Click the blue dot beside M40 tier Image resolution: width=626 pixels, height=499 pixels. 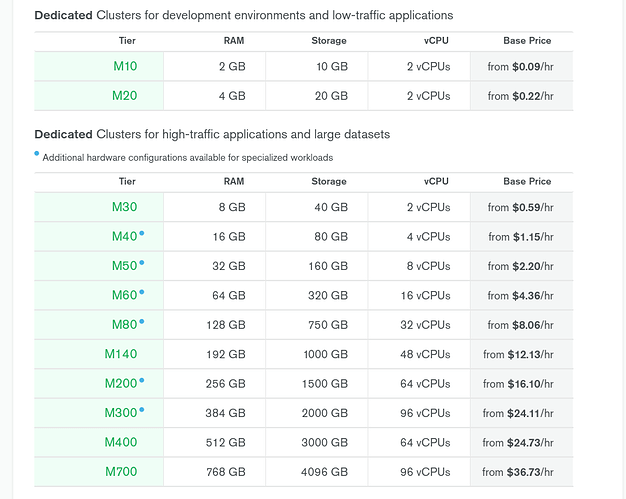click(142, 233)
